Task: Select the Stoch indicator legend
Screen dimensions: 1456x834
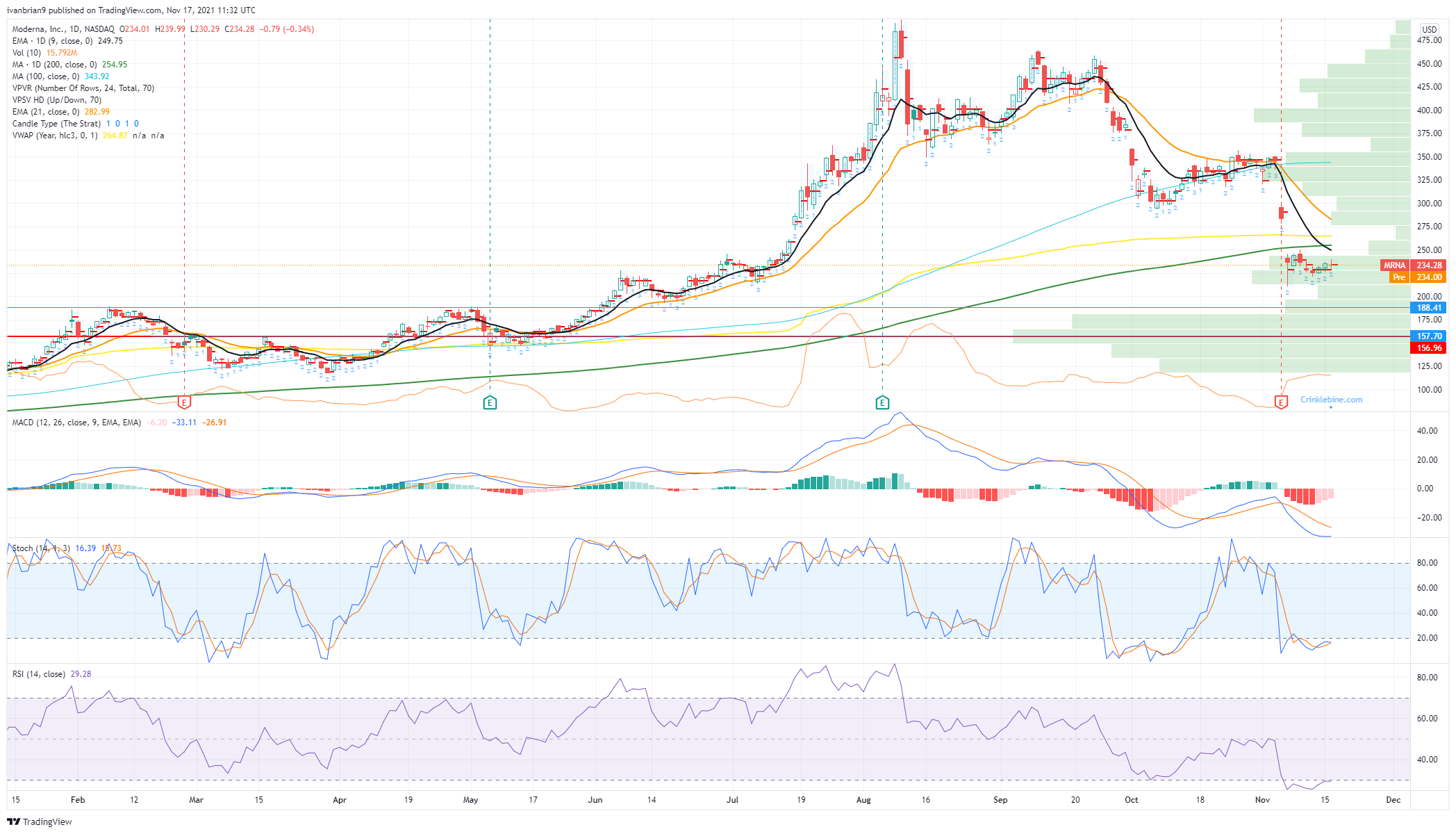Action: (x=66, y=548)
